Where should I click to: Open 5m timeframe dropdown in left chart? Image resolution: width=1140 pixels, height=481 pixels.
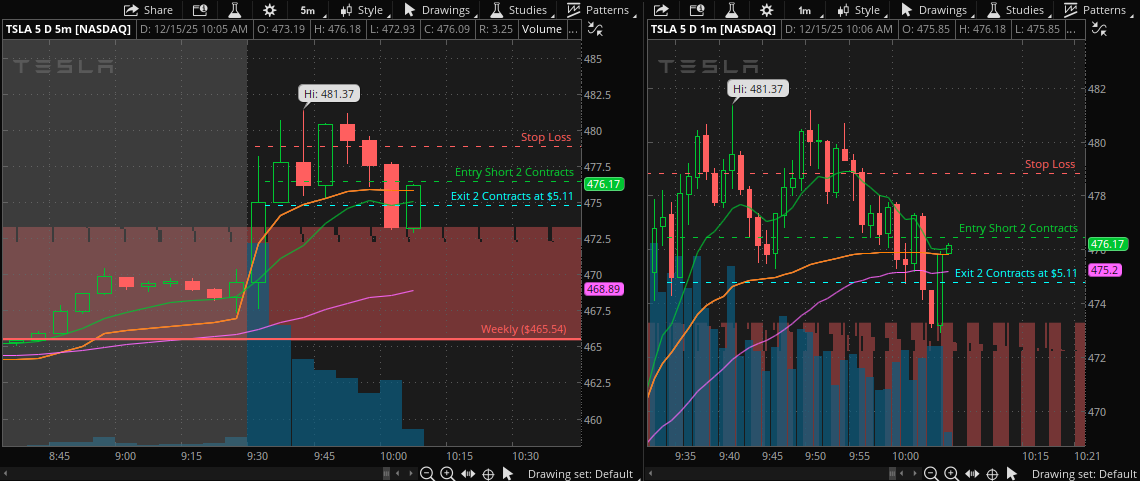point(312,10)
